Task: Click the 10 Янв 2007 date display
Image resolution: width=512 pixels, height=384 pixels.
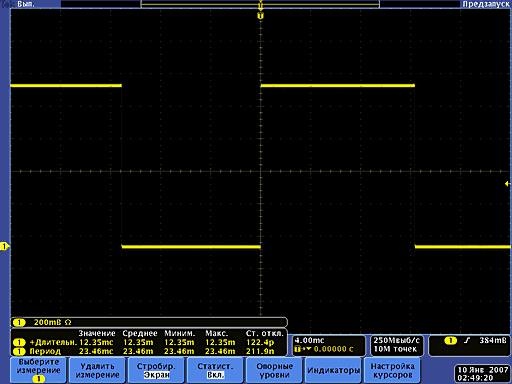Action: (483, 370)
